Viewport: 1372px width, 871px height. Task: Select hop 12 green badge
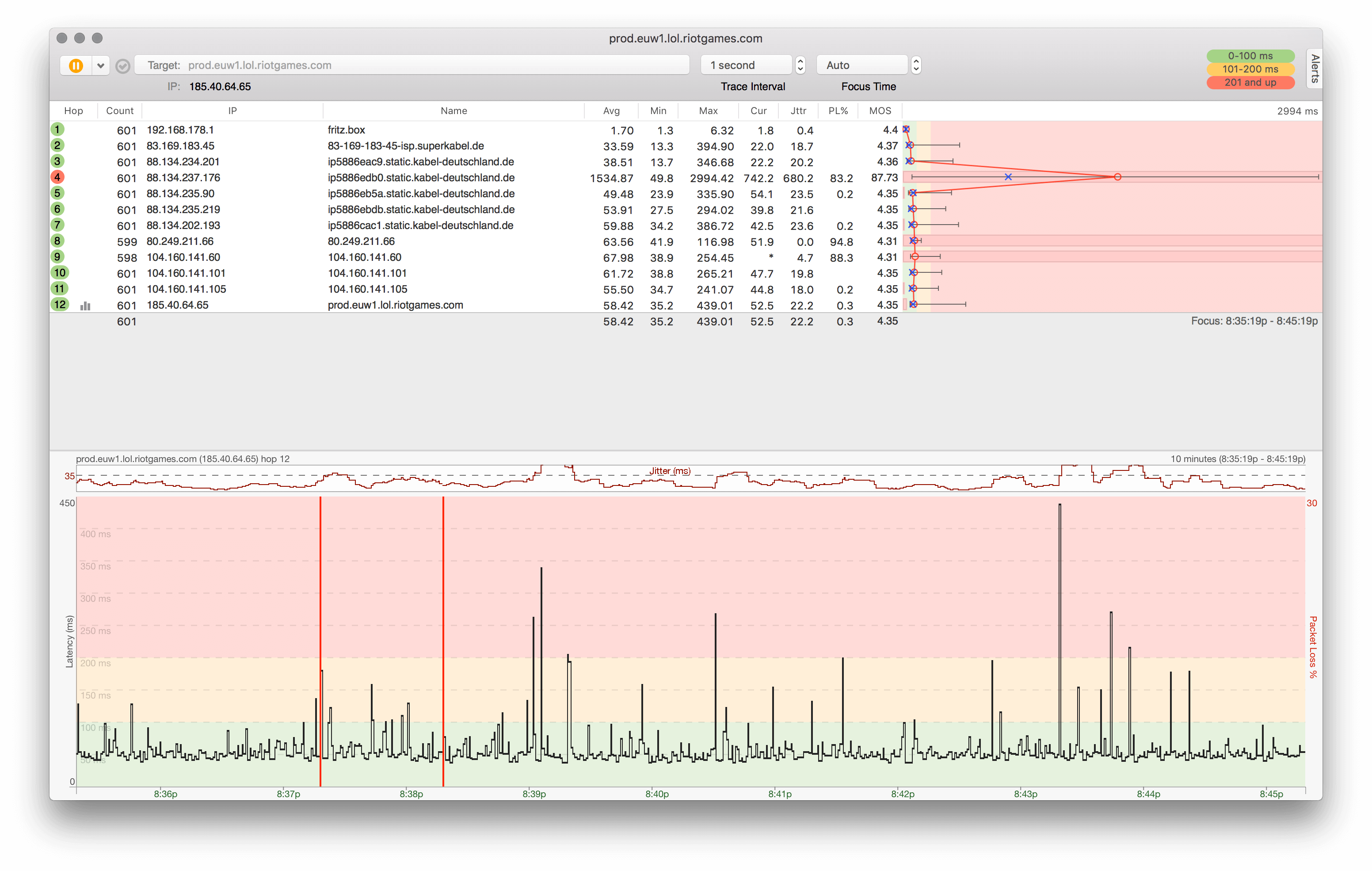coord(60,305)
